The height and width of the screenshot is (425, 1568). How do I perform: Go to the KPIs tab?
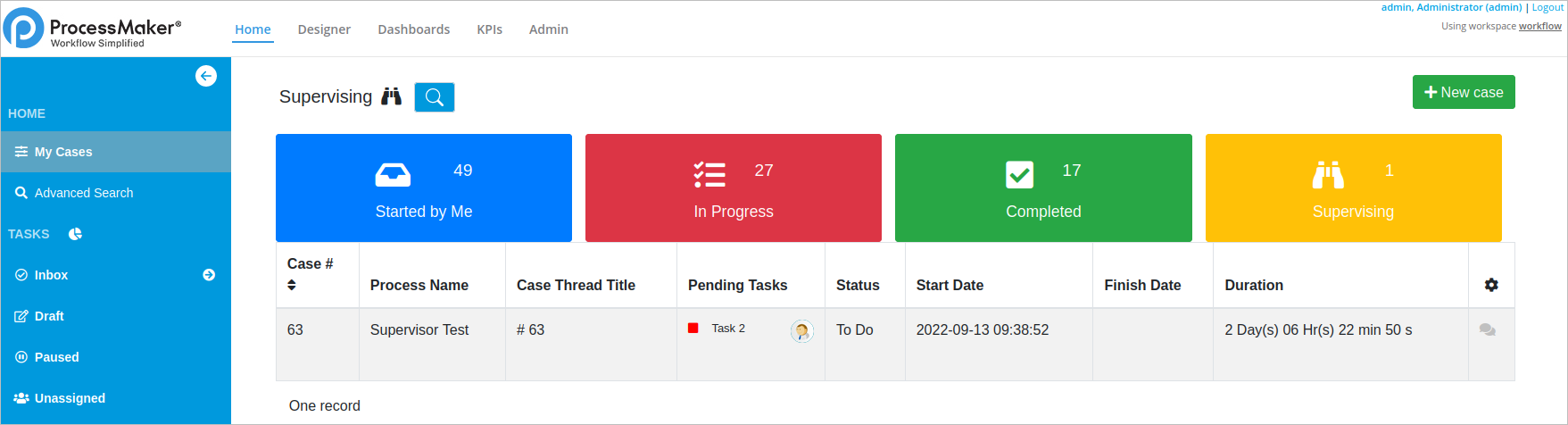pos(489,29)
